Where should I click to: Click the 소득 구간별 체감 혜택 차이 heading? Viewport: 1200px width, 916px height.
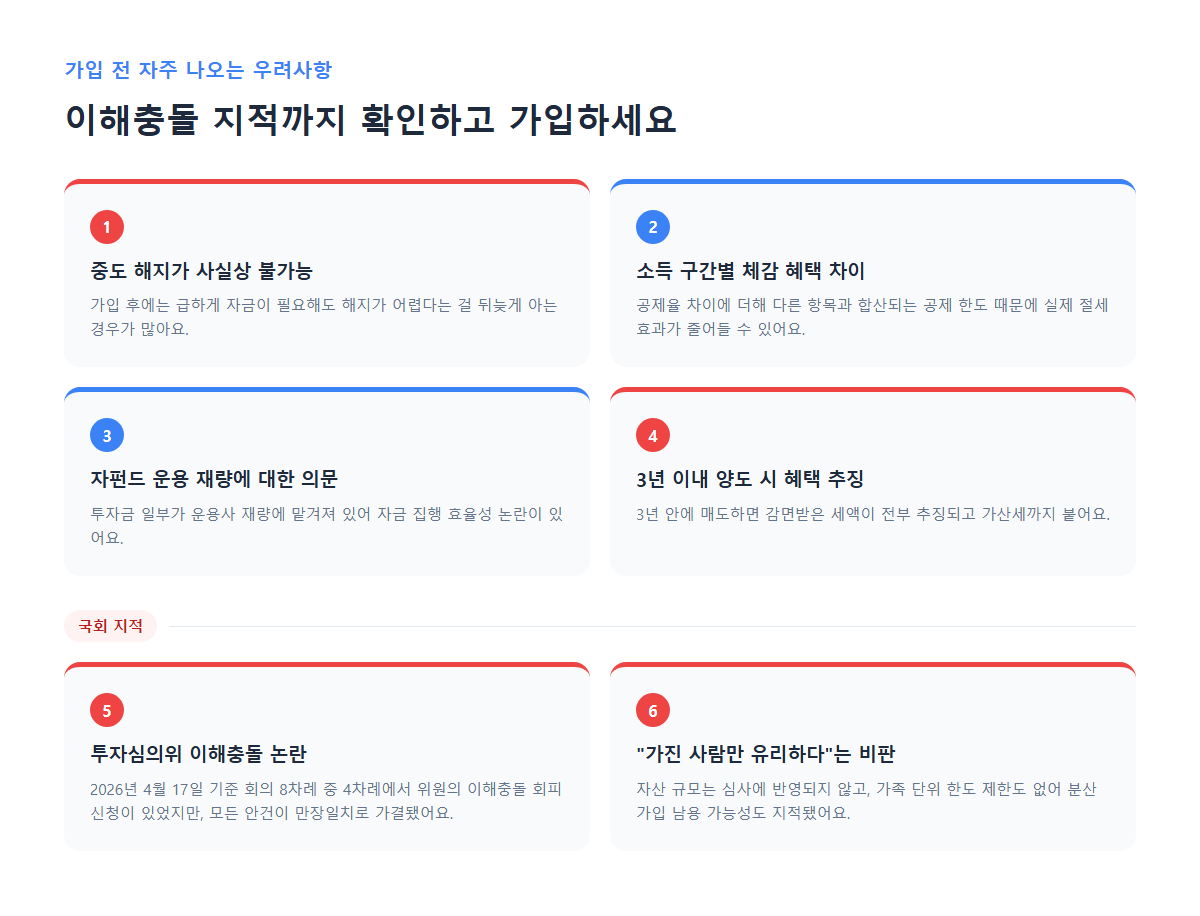[750, 271]
